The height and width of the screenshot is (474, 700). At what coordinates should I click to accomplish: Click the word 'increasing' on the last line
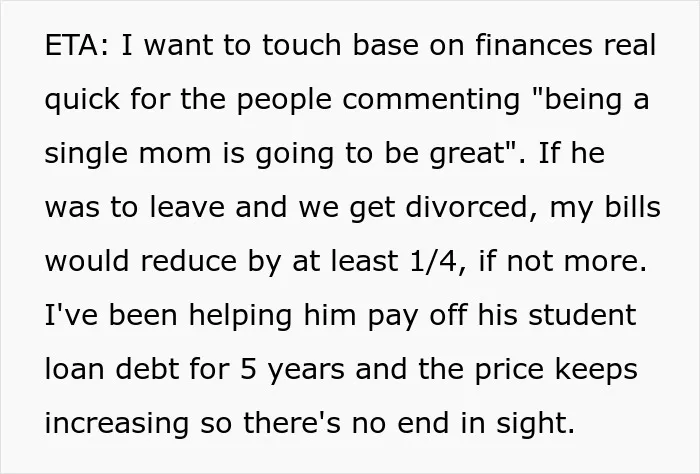pos(117,424)
